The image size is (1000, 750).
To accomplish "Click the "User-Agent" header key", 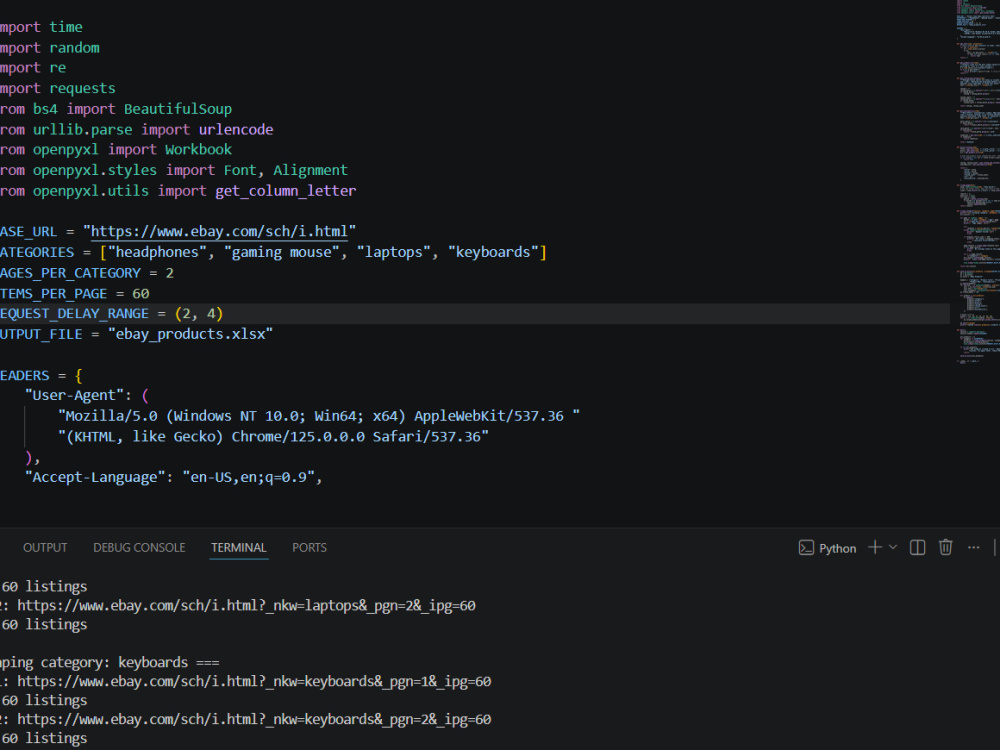I will 74,395.
